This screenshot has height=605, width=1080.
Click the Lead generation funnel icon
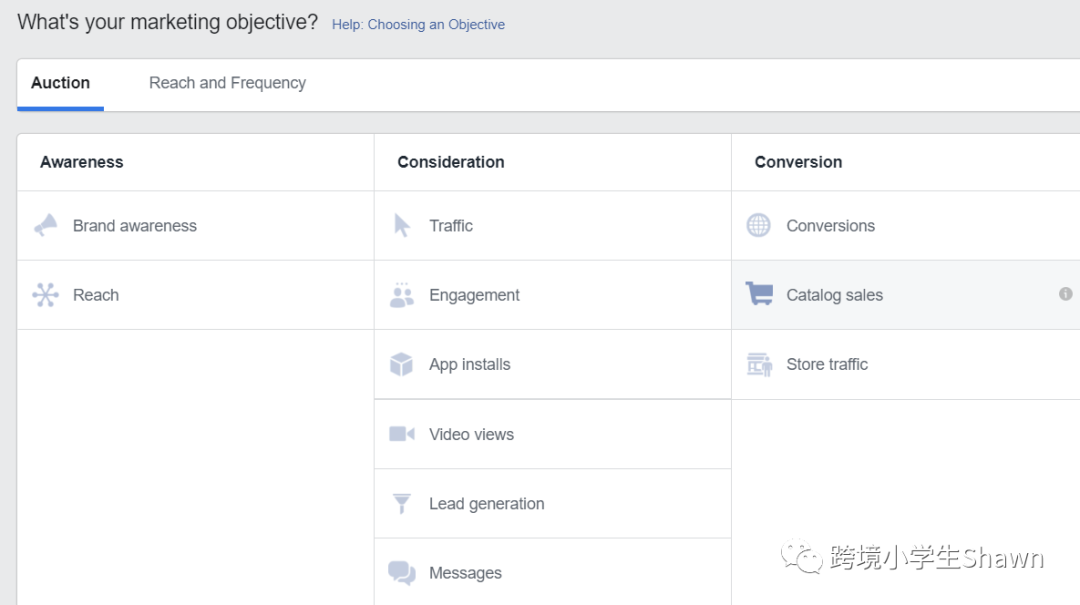402,504
